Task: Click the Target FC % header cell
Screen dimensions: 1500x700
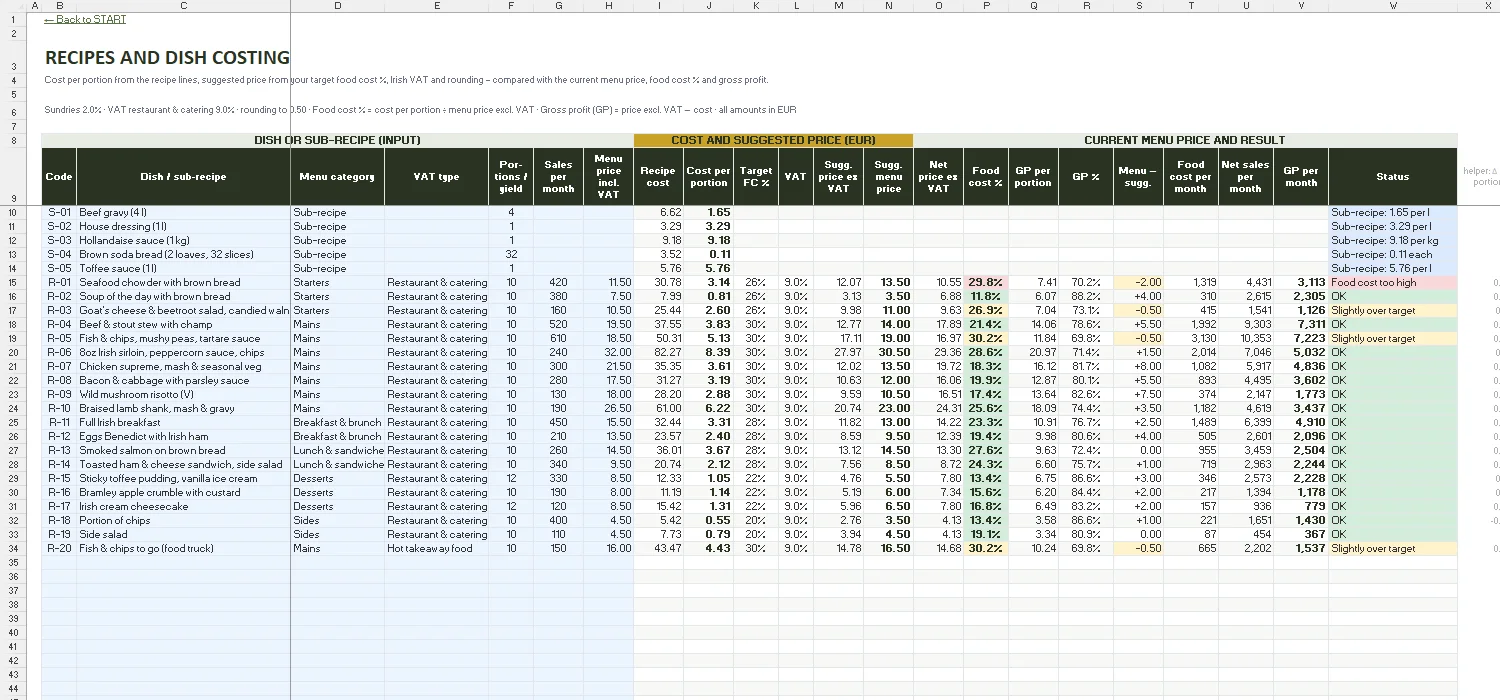Action: tap(756, 176)
